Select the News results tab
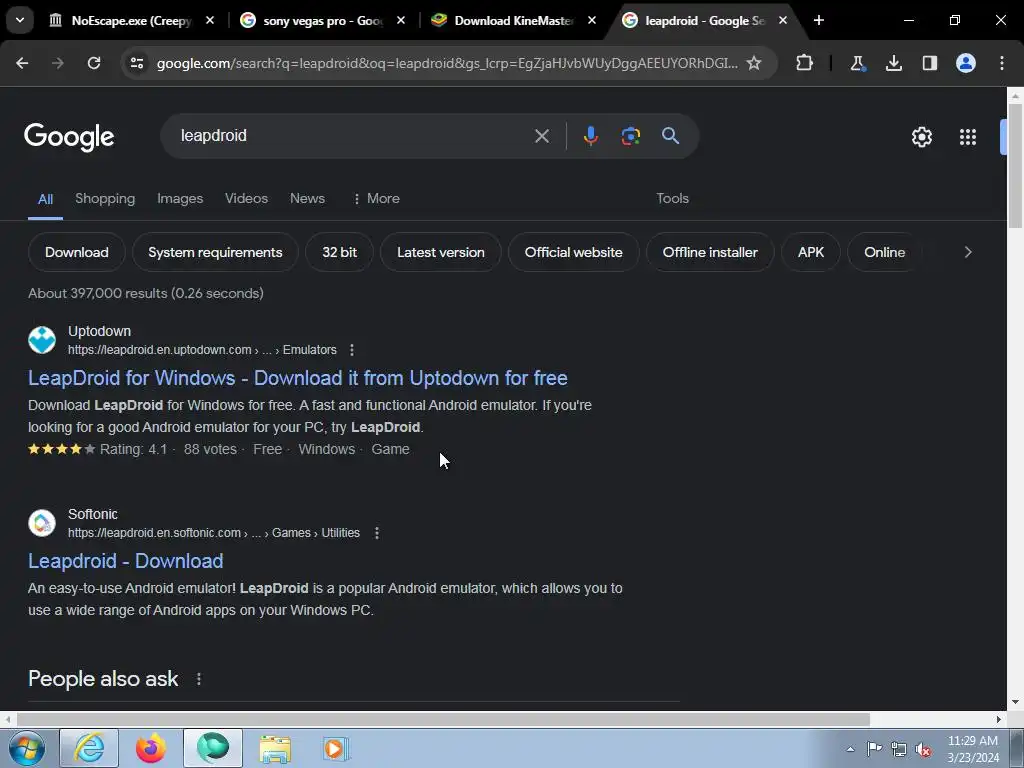The width and height of the screenshot is (1024, 768). coord(308,199)
